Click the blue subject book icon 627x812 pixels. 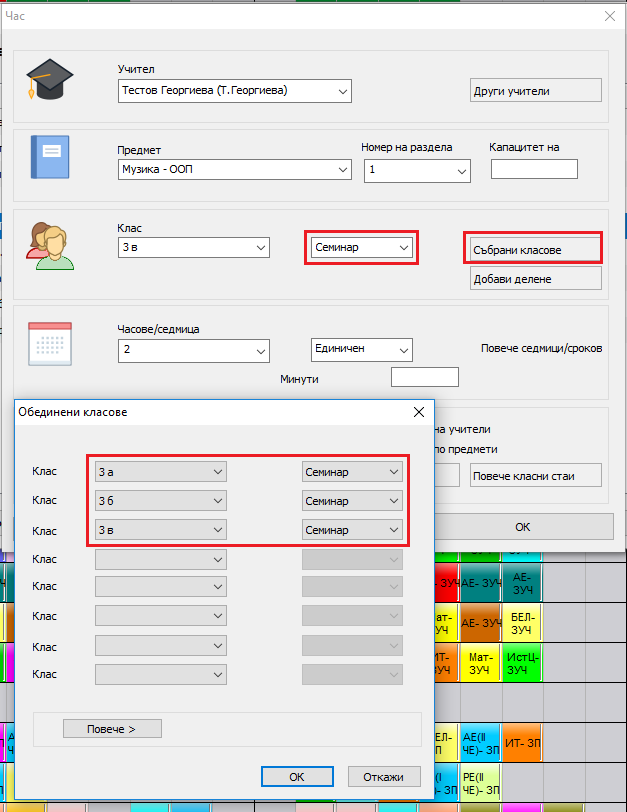point(49,157)
